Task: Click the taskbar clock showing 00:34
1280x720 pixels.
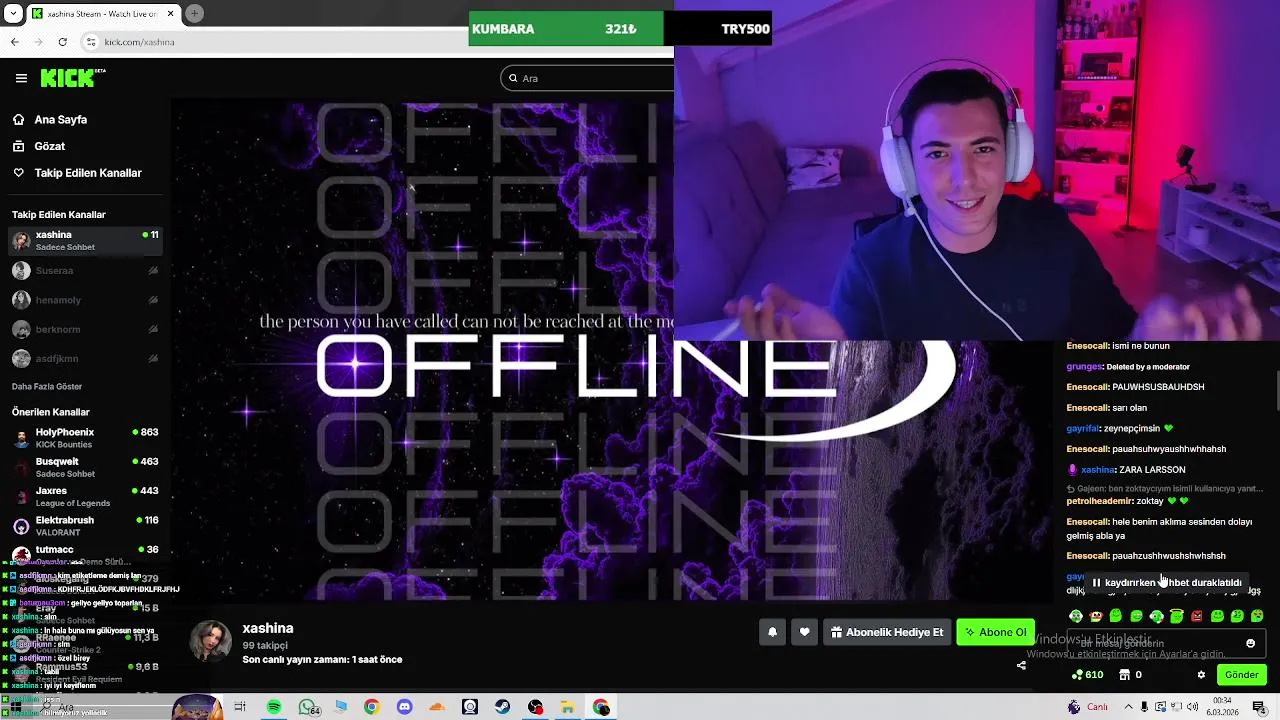Action: pyautogui.click(x=1222, y=707)
